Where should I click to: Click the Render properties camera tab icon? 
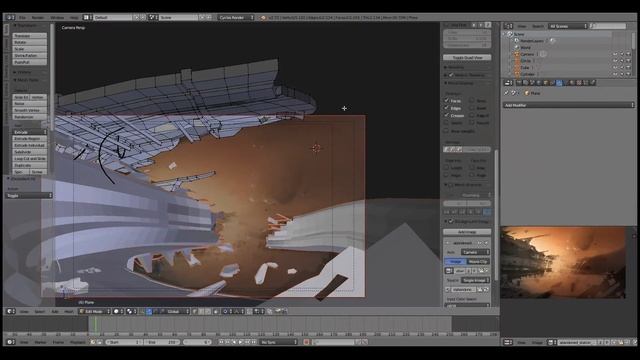coord(519,83)
